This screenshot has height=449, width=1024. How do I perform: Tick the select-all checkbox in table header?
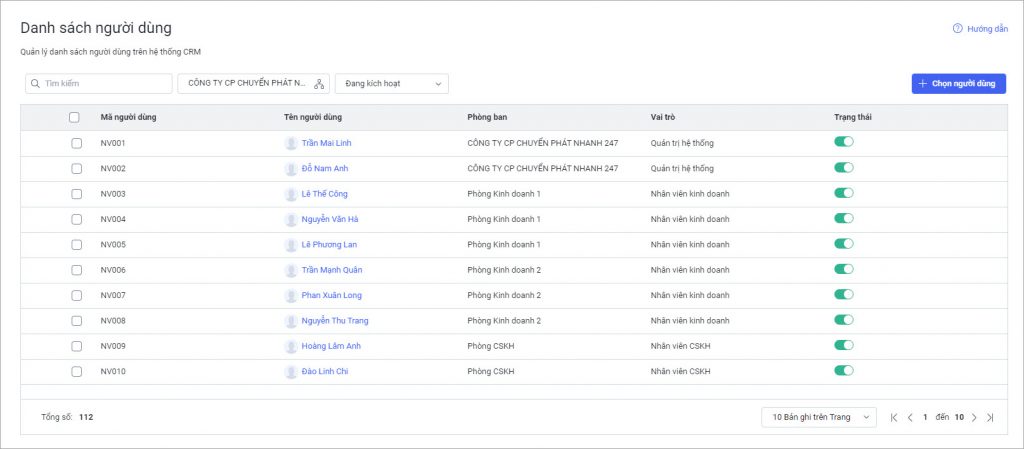(x=74, y=117)
